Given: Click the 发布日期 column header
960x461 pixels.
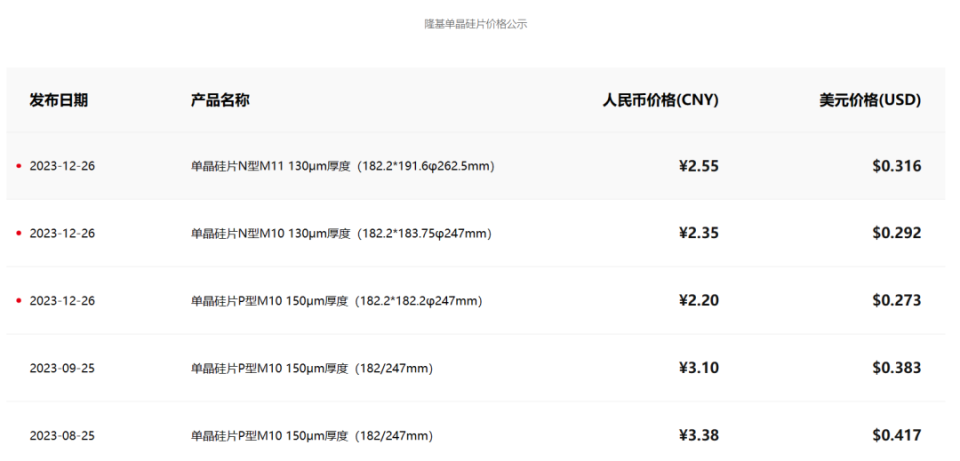Looking at the screenshot, I should (59, 100).
